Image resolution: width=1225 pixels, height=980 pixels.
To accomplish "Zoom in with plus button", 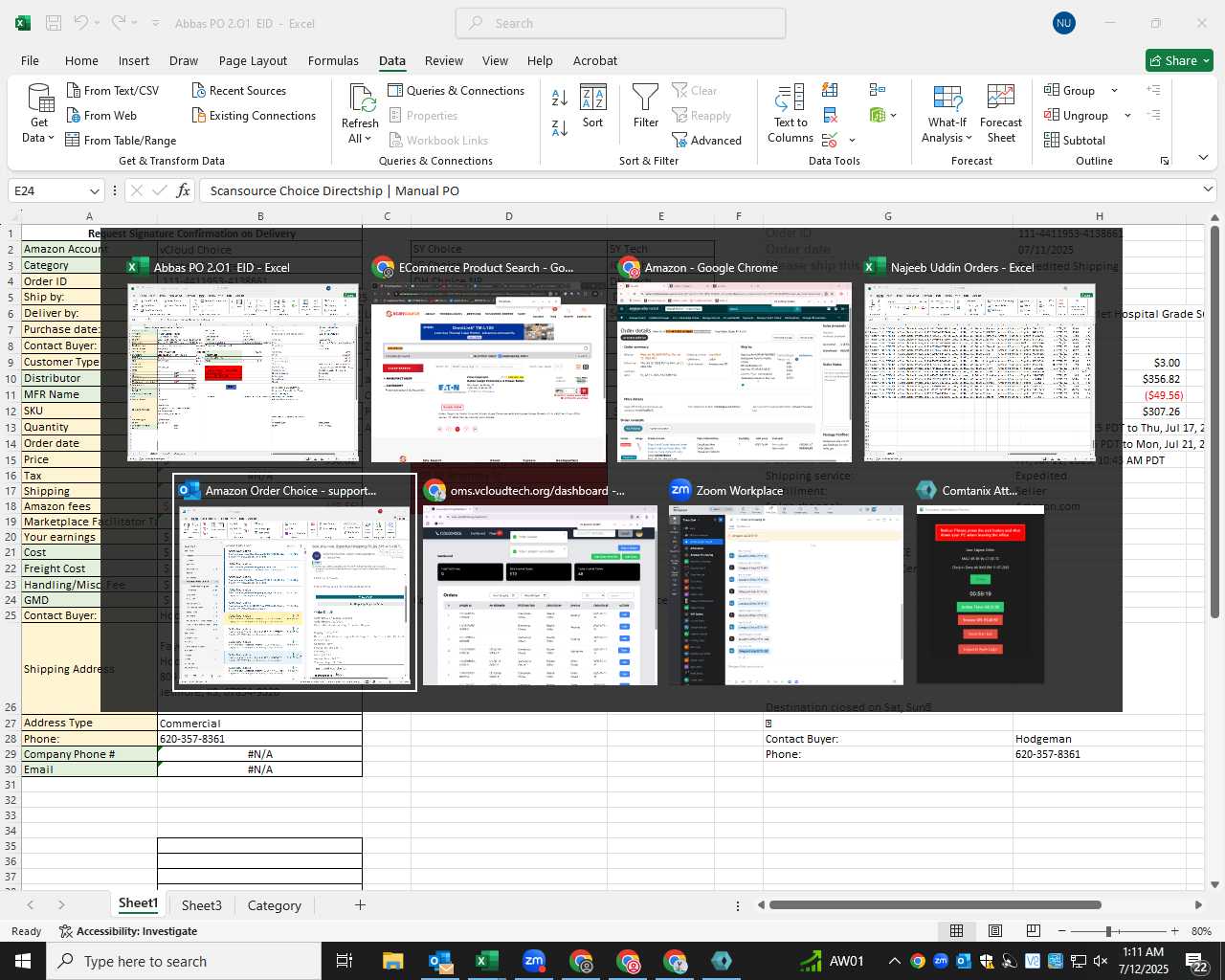I will coord(1174,931).
